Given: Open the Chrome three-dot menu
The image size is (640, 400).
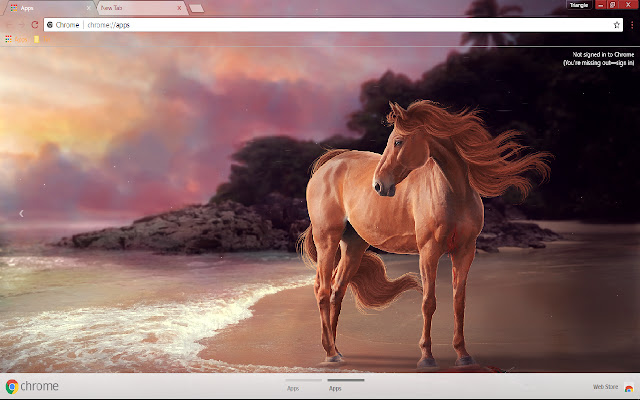Looking at the screenshot, I should (x=632, y=25).
